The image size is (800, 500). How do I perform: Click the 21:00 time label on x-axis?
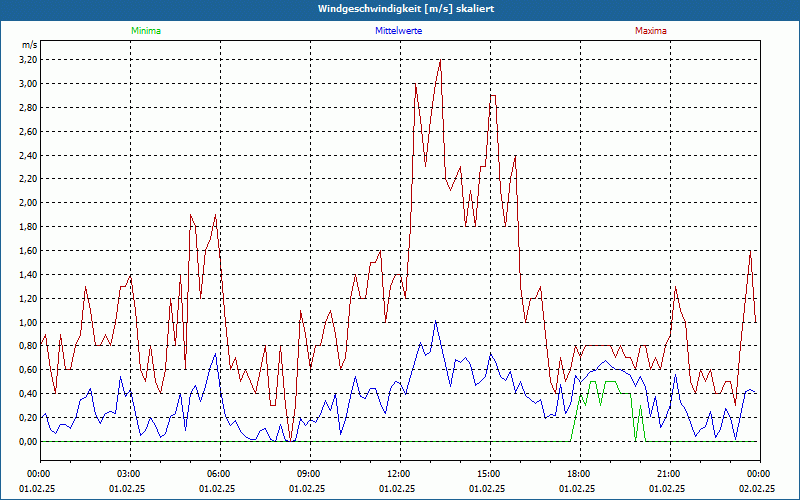[667, 474]
